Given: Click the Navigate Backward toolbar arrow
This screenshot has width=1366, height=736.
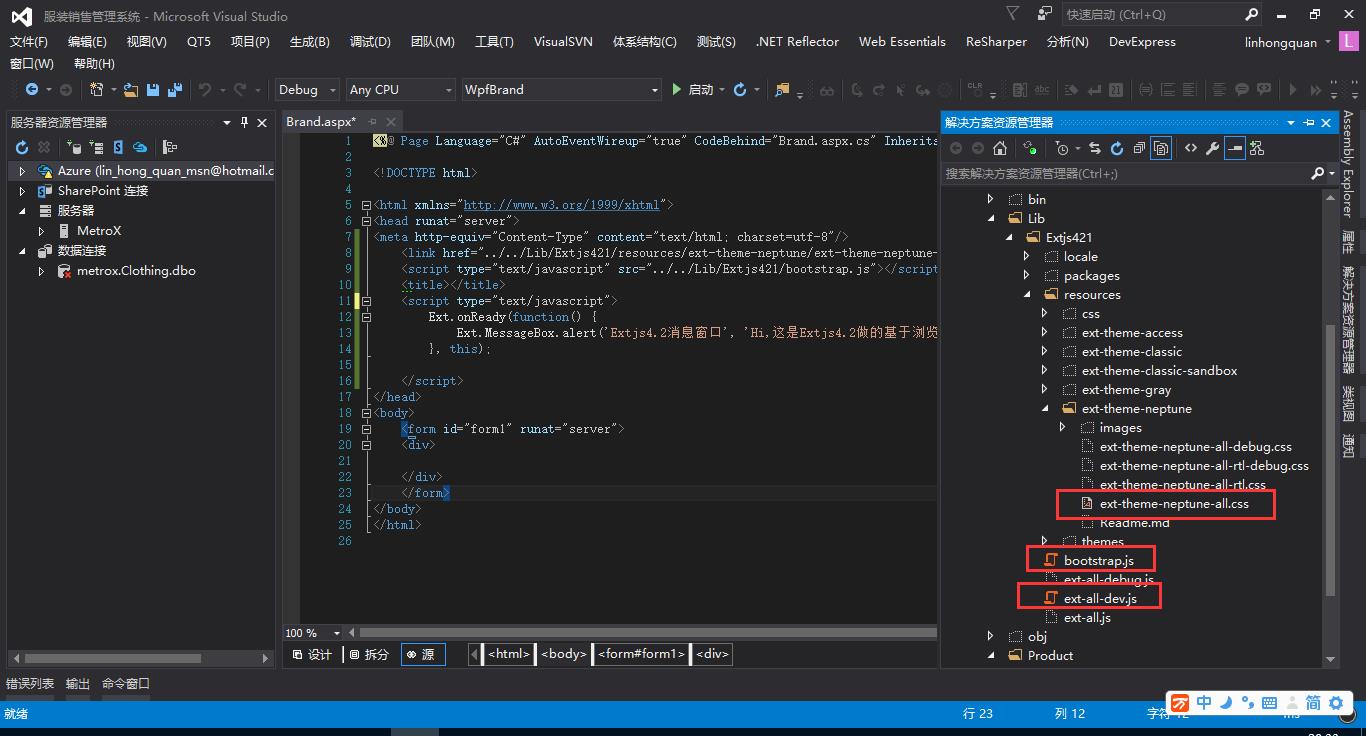Looking at the screenshot, I should [x=32, y=89].
